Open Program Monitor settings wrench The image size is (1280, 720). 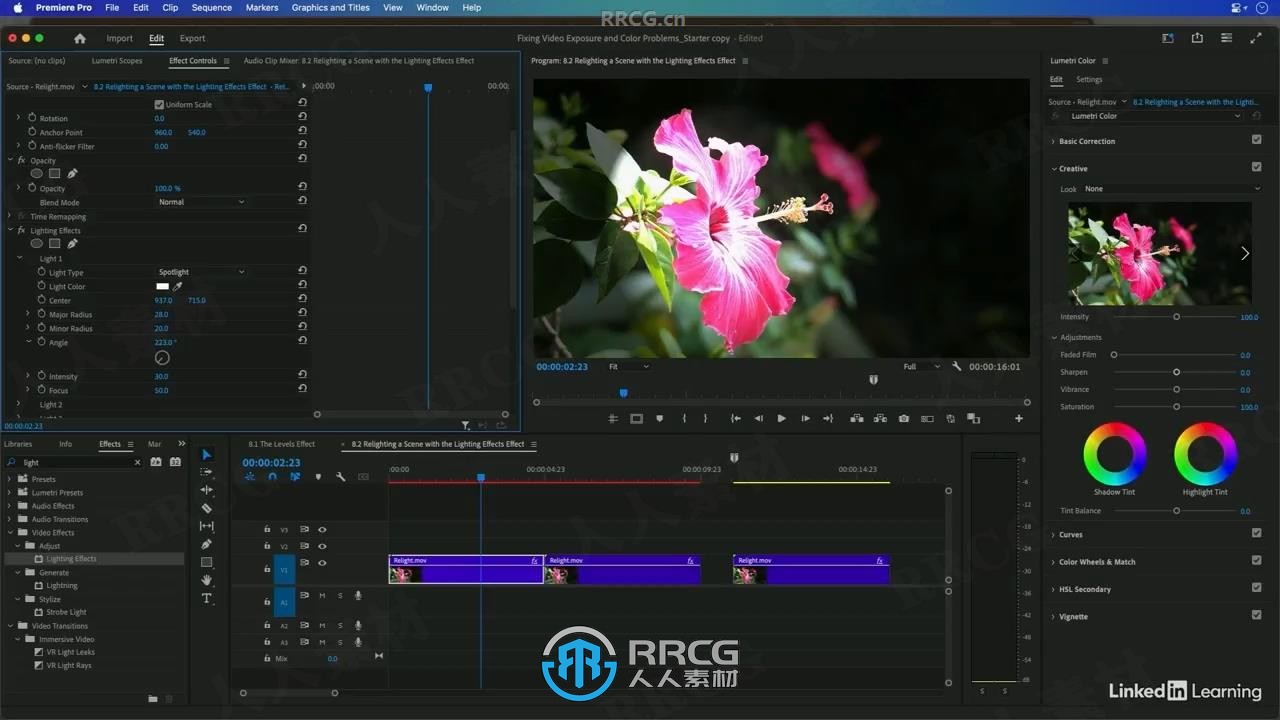tap(956, 367)
